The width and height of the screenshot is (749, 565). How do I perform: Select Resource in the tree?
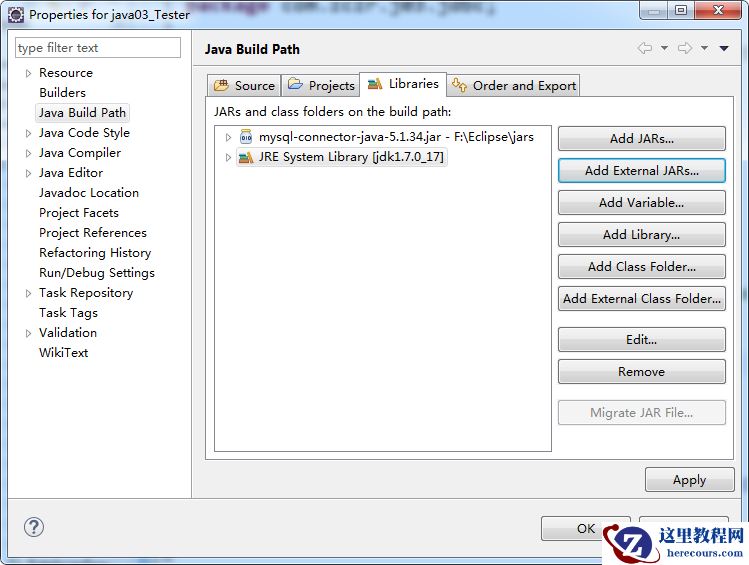pos(66,73)
